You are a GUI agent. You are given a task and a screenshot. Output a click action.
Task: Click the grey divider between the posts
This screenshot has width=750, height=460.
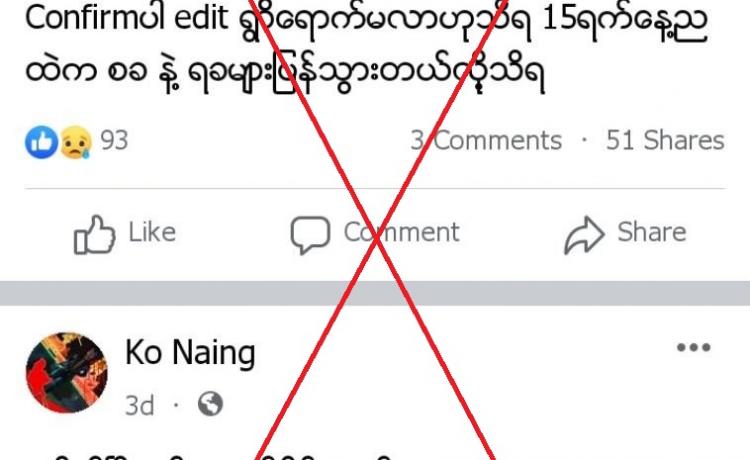tap(375, 293)
